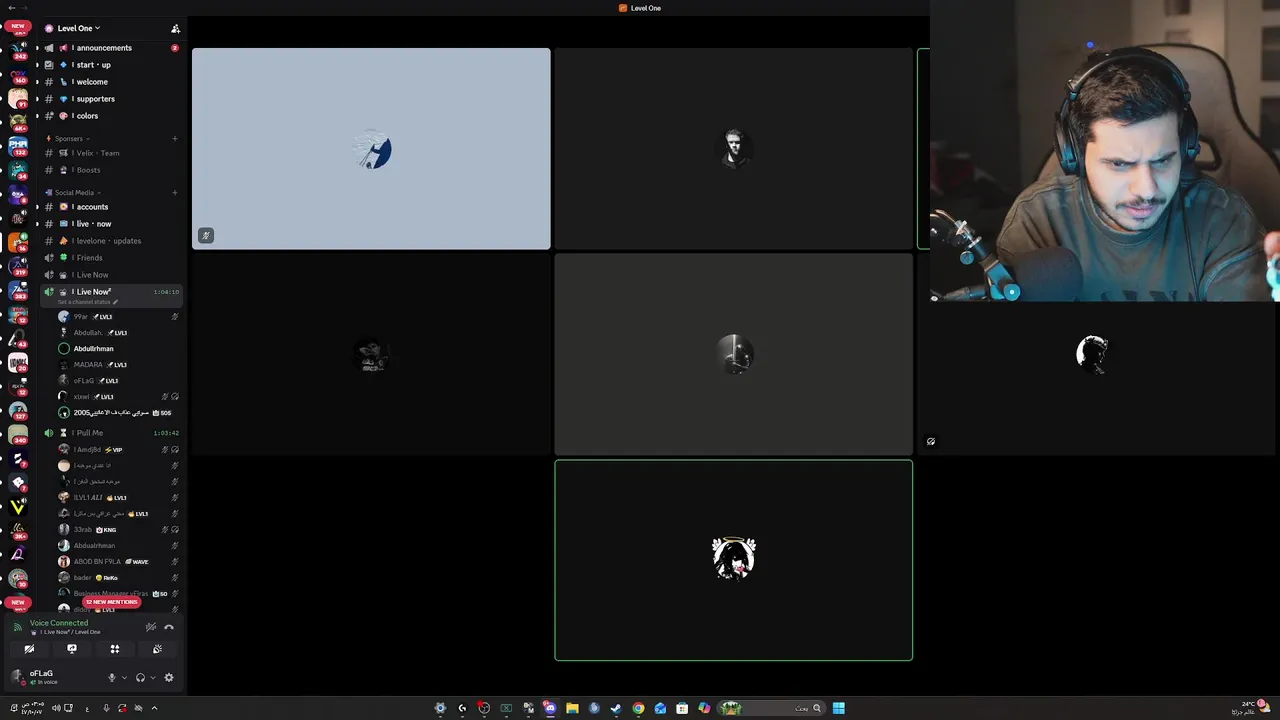
Task: Open activities launcher button
Action: coord(115,649)
